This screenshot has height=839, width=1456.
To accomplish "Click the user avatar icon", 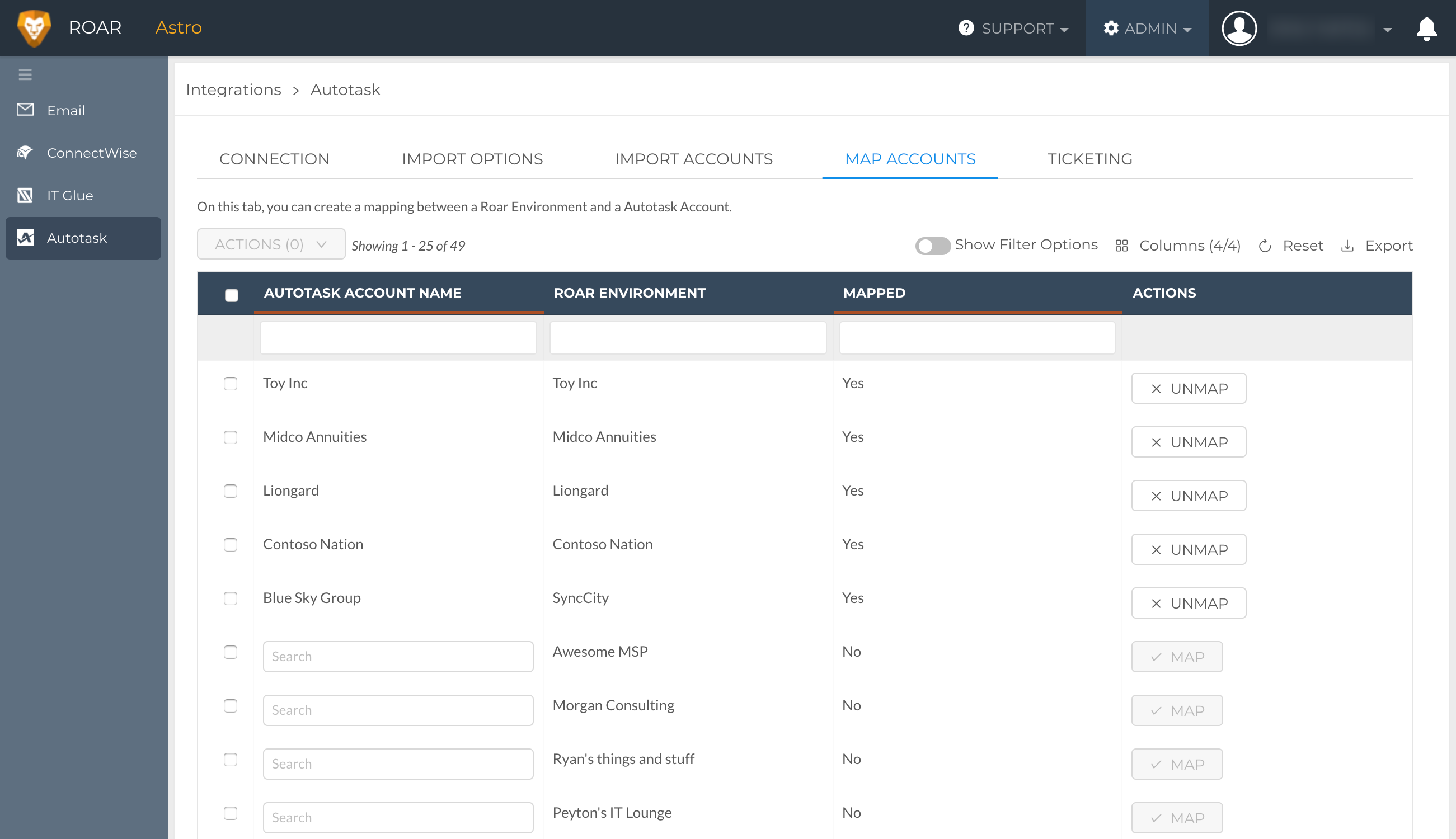I will pyautogui.click(x=1239, y=27).
